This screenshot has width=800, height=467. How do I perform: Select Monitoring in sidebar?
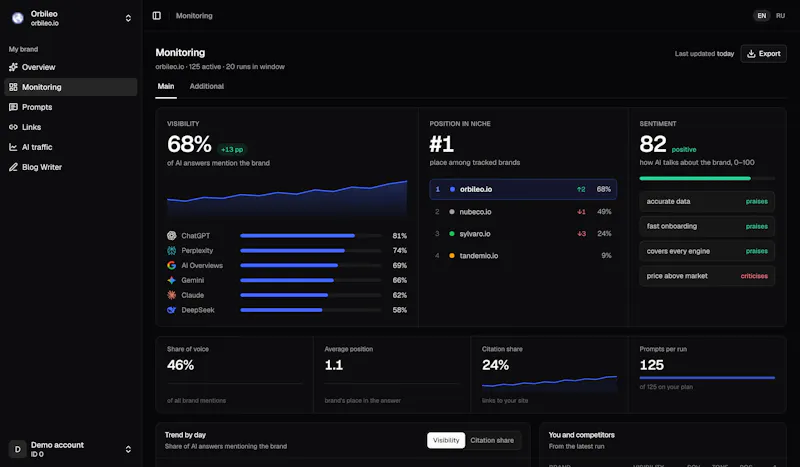click(70, 87)
